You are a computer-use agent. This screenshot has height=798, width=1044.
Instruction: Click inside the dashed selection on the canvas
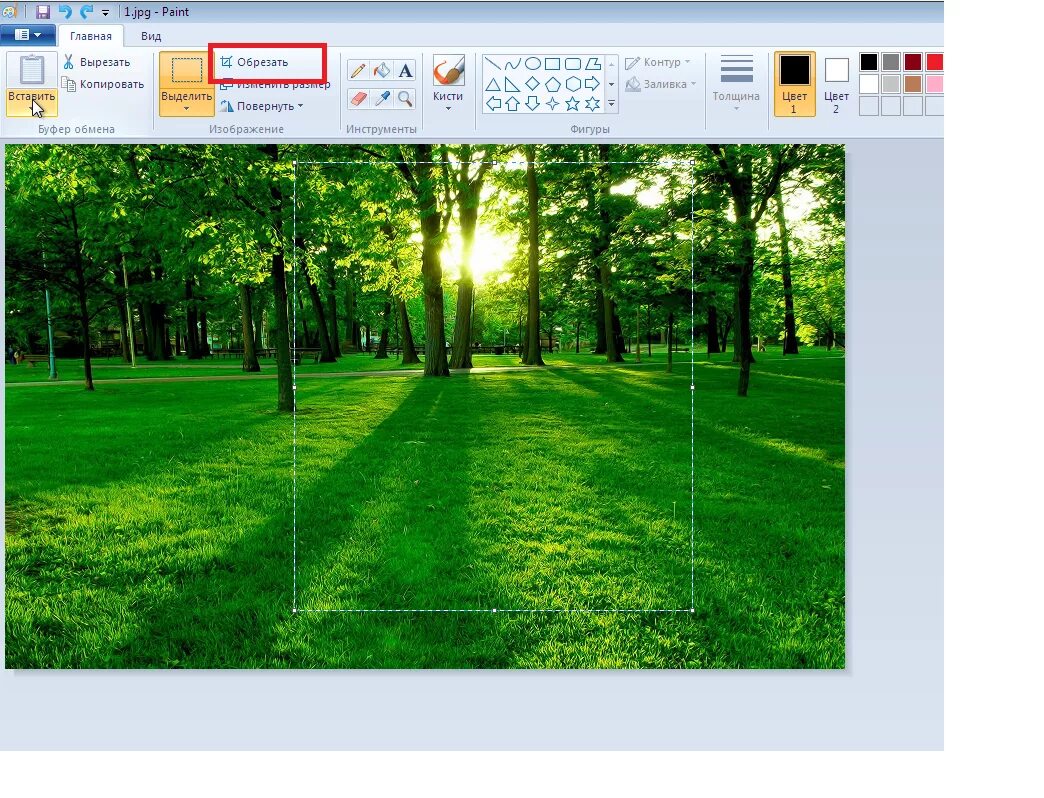click(493, 386)
